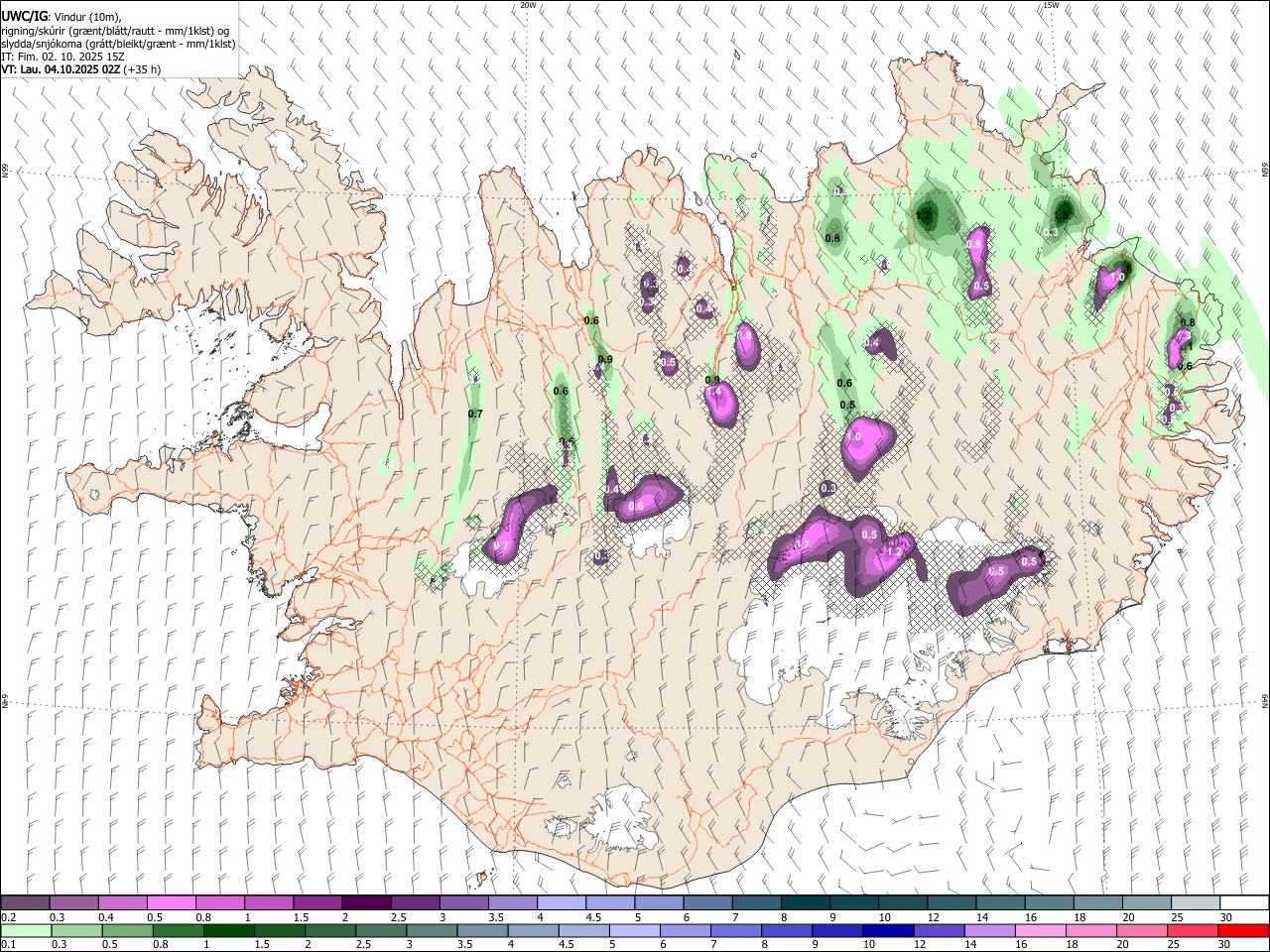
Task: Select the bright red 30+ rain legend swatch
Action: (x=1243, y=930)
